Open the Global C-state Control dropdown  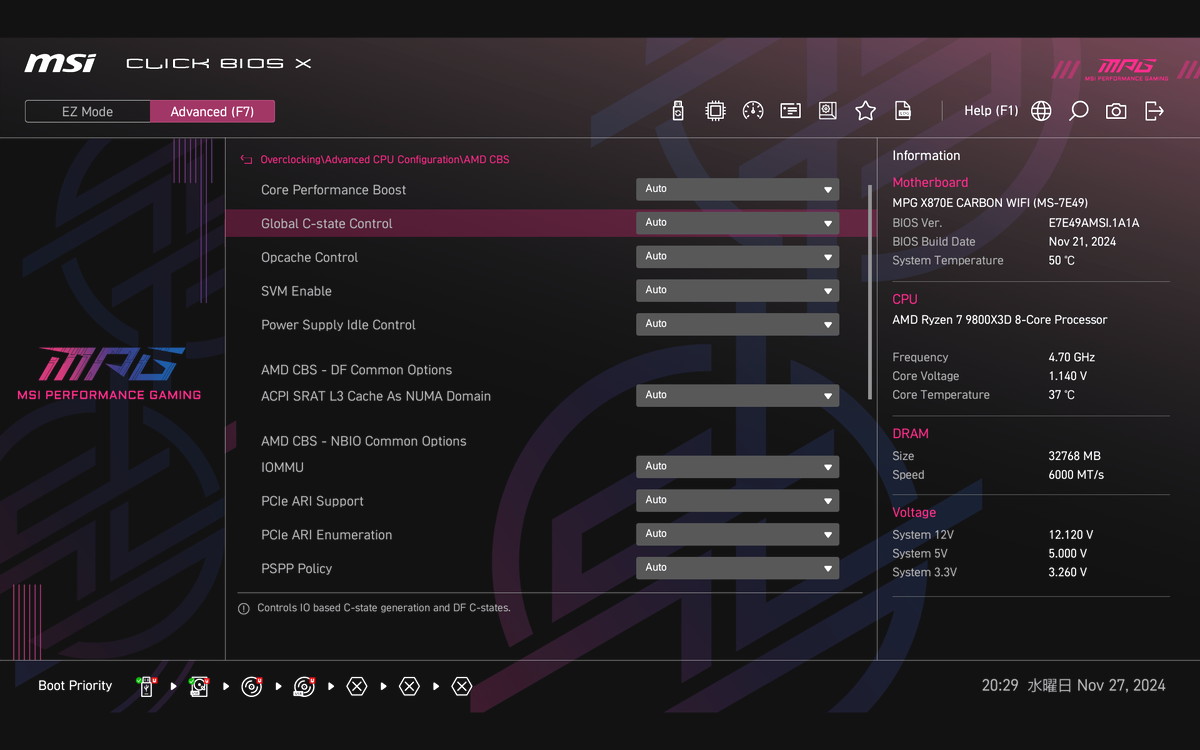point(737,223)
